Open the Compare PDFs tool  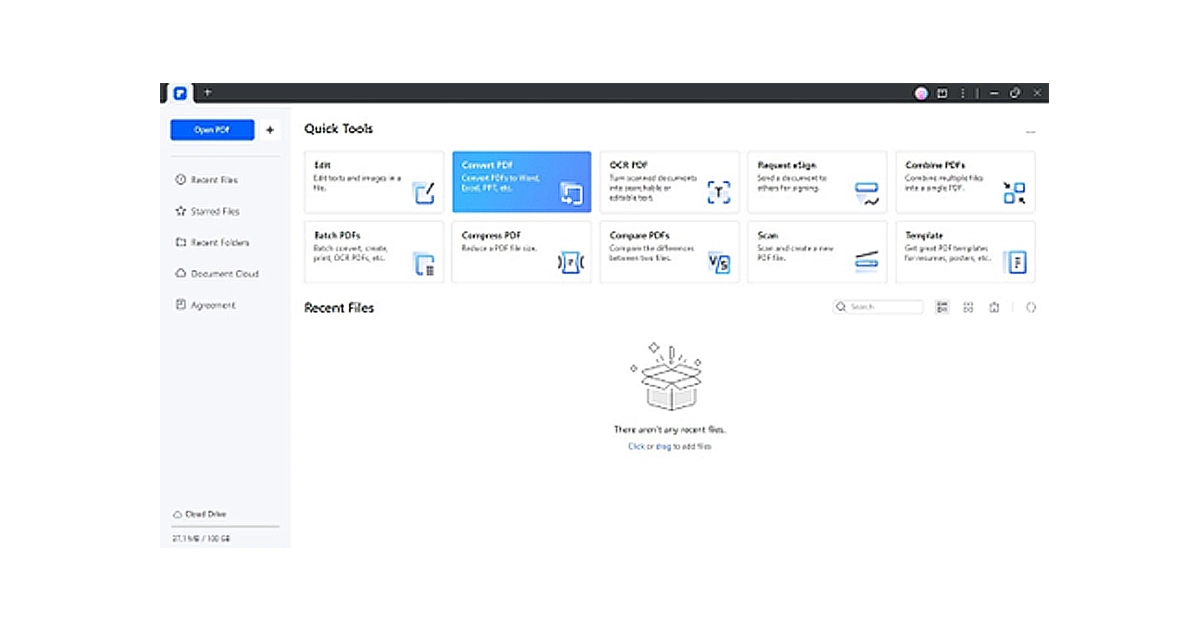pos(670,252)
